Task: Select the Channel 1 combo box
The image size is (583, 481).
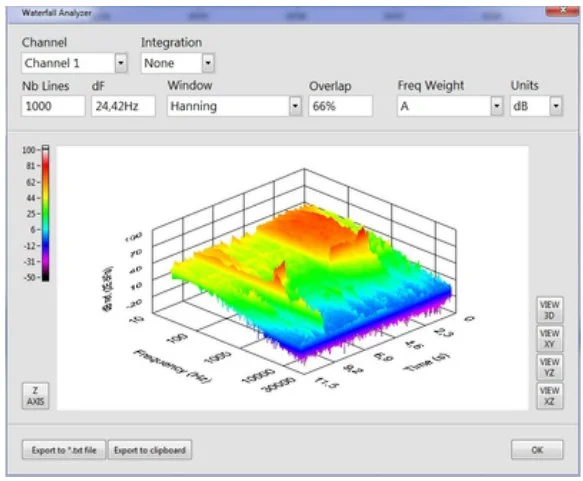Action: [x=74, y=63]
